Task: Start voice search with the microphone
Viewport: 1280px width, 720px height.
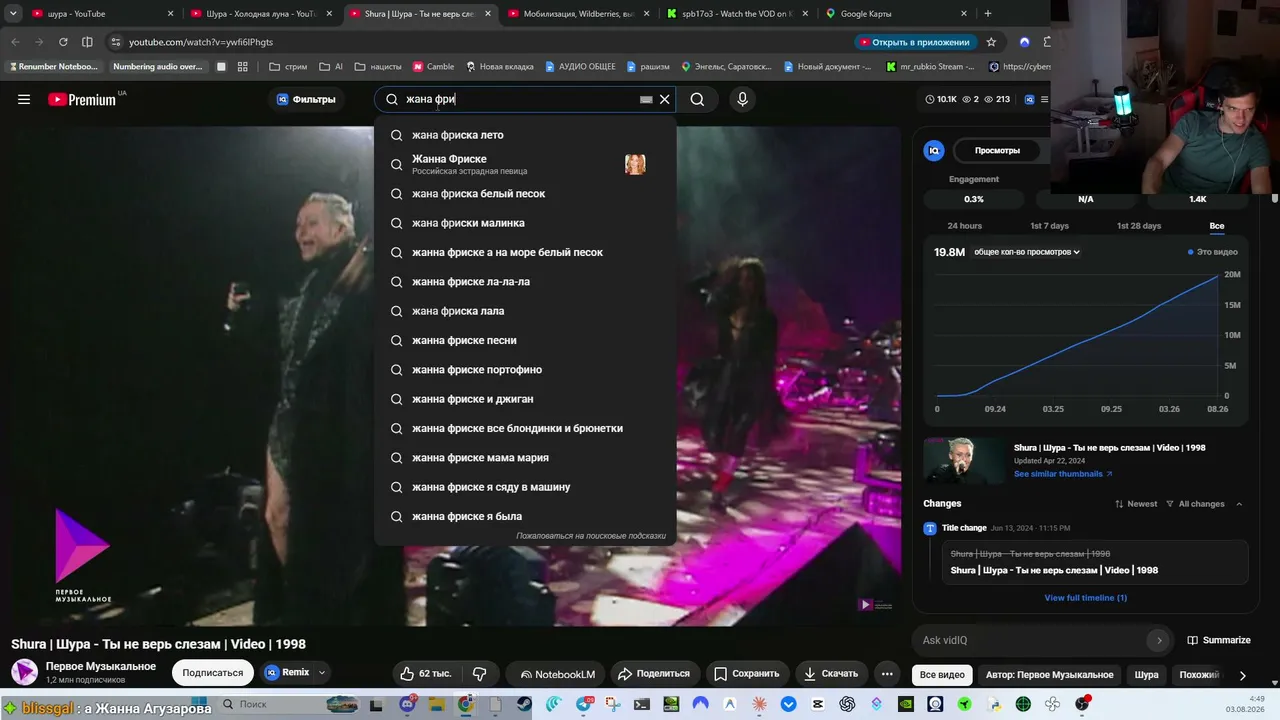Action: 742,99
